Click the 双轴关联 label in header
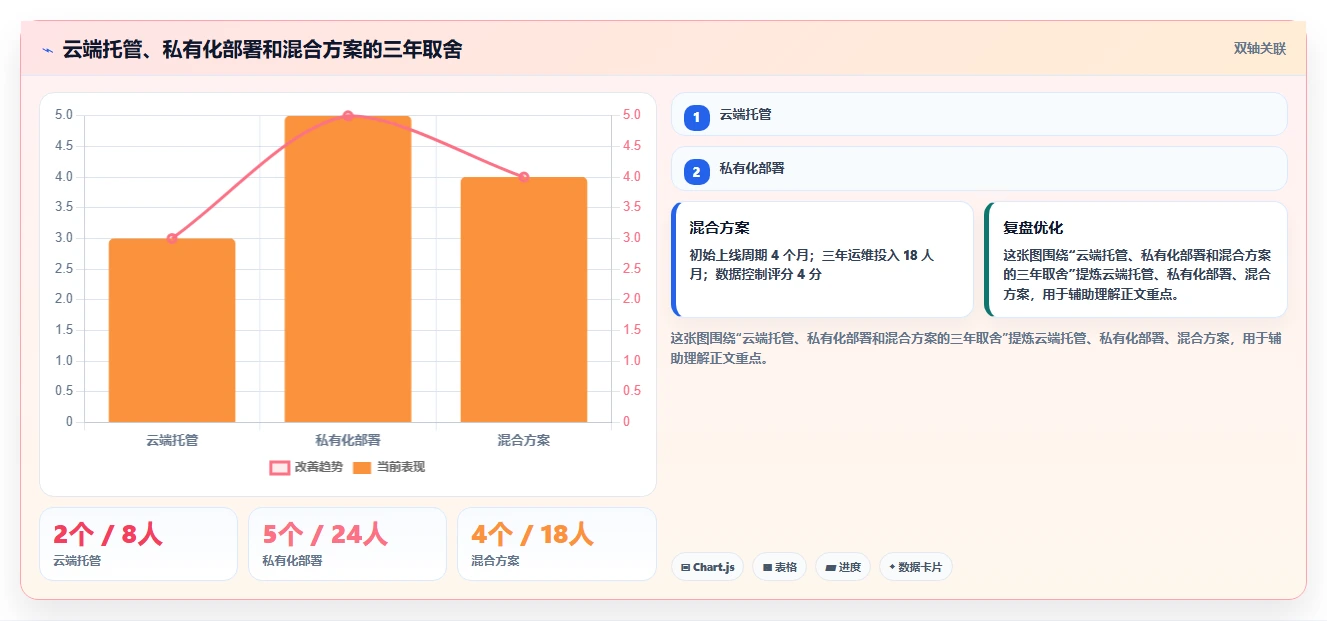Image resolution: width=1327 pixels, height=621 pixels. pyautogui.click(x=1260, y=49)
